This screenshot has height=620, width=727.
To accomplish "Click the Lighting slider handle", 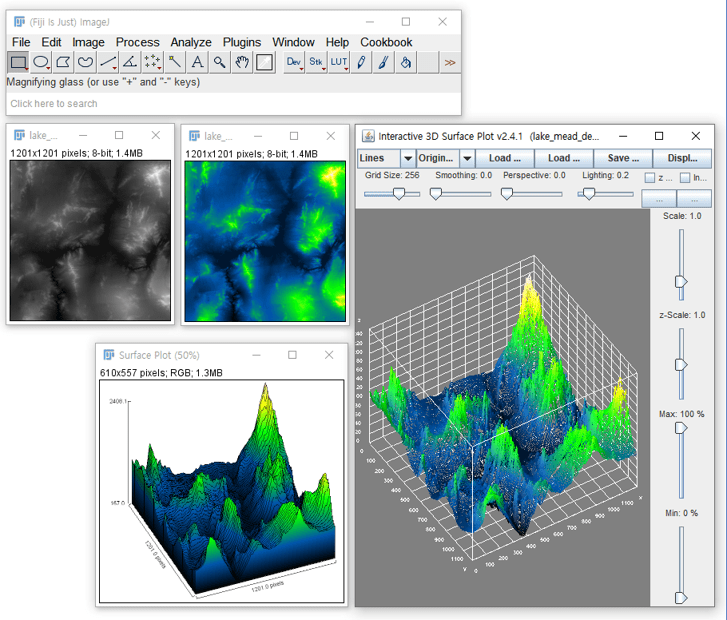I will 588,194.
